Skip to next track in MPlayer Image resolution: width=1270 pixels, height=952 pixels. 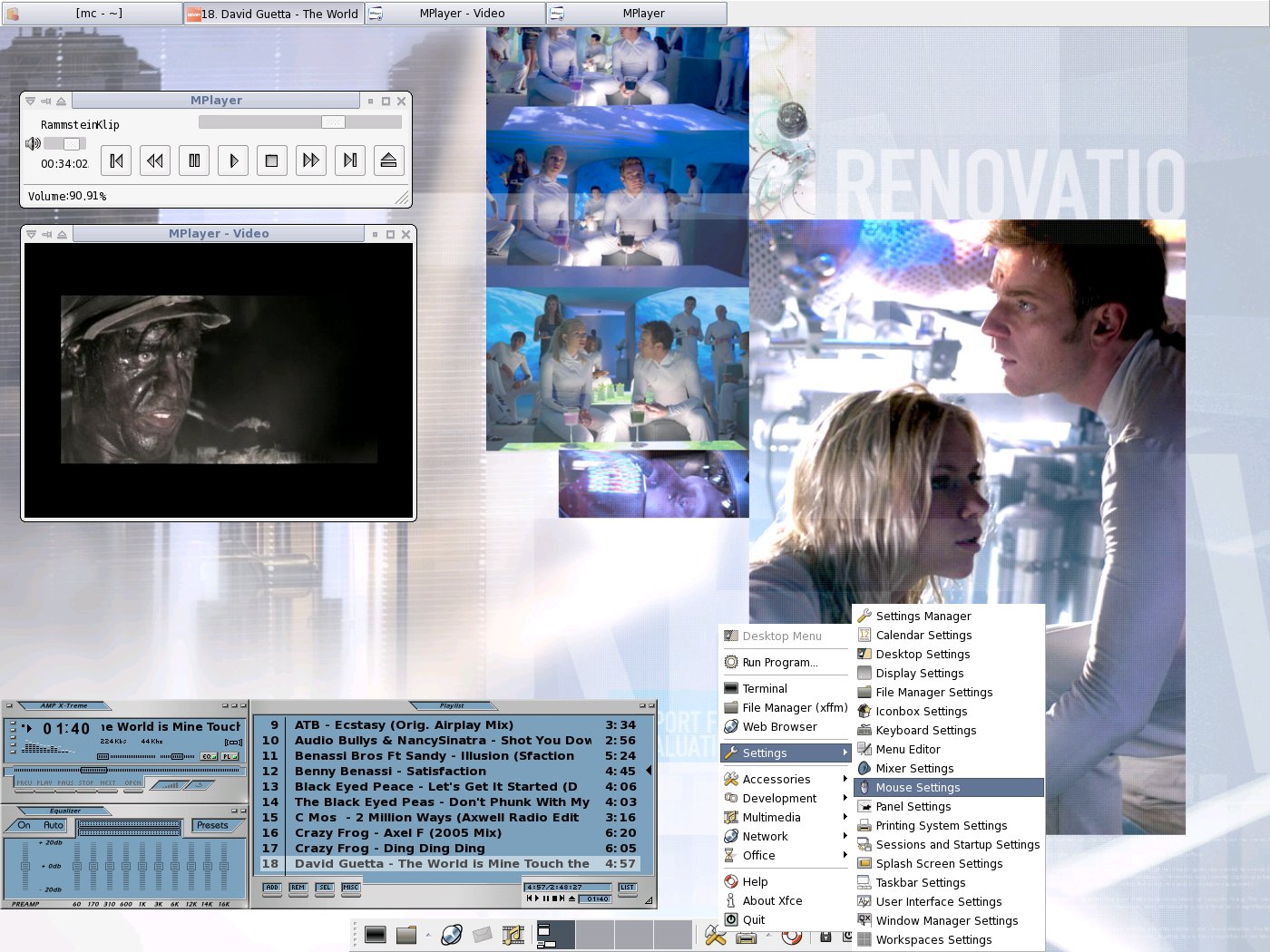pos(349,160)
